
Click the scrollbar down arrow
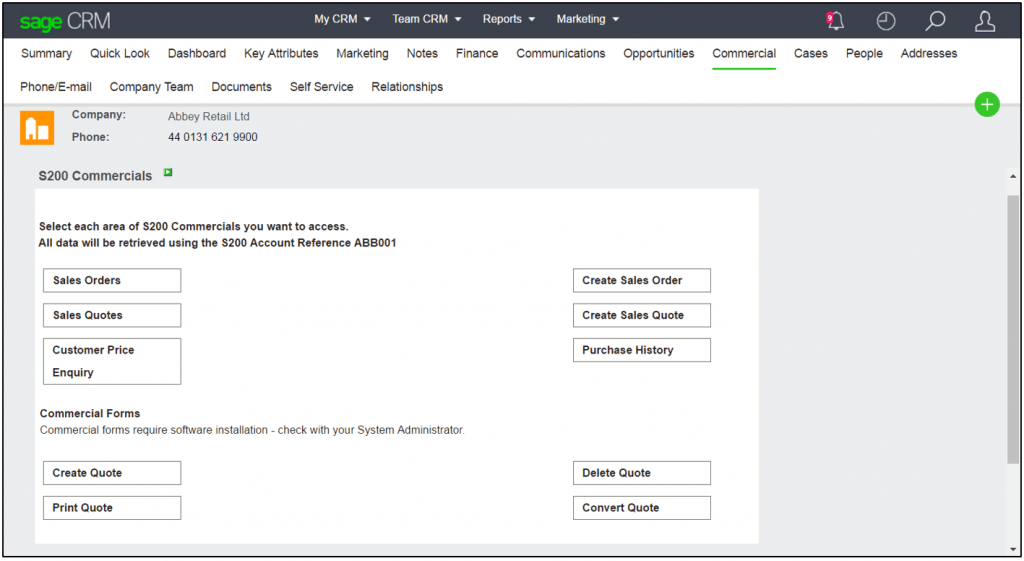[x=1012, y=549]
